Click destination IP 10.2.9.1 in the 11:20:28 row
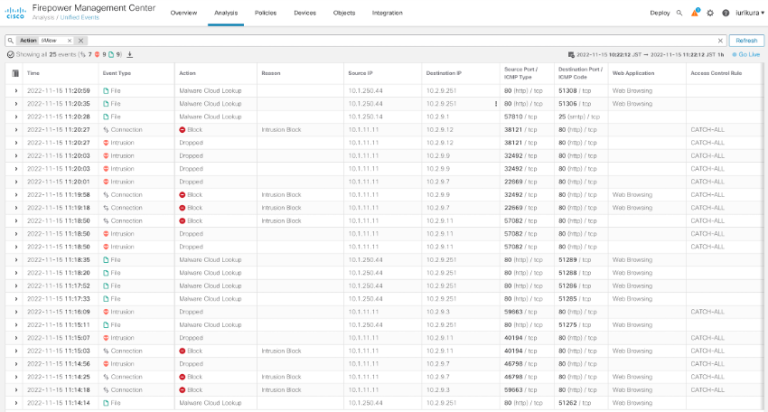 [437, 117]
